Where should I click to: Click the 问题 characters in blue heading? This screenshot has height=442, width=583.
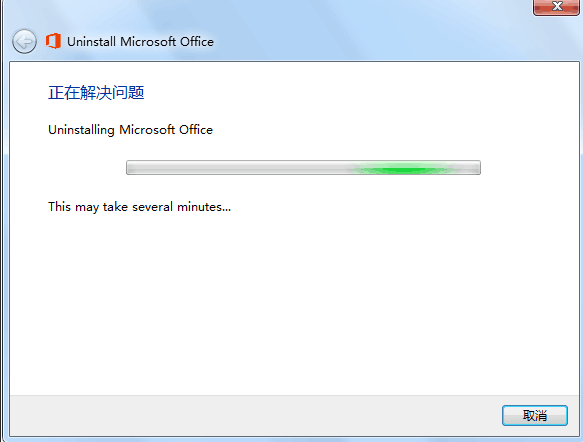point(128,93)
